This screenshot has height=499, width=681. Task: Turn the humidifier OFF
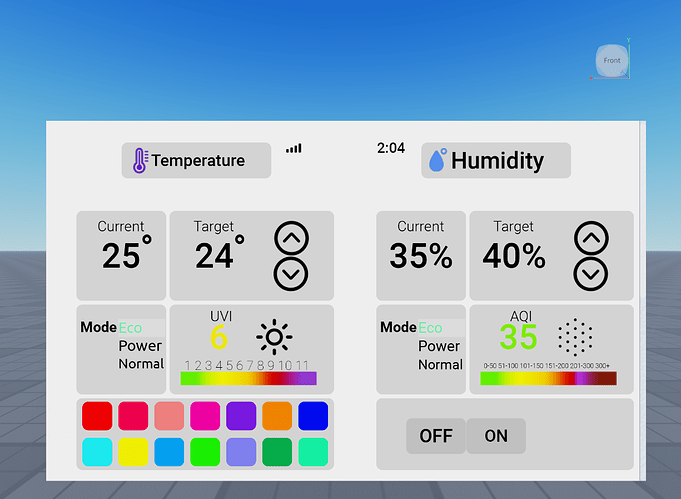pos(436,436)
